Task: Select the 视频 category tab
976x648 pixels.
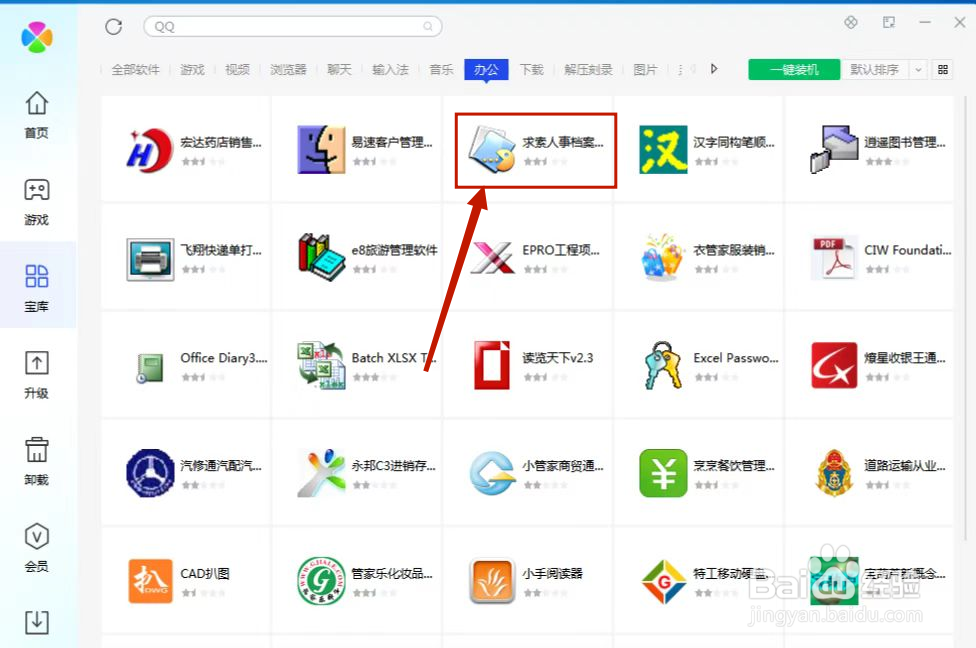Action: 237,69
